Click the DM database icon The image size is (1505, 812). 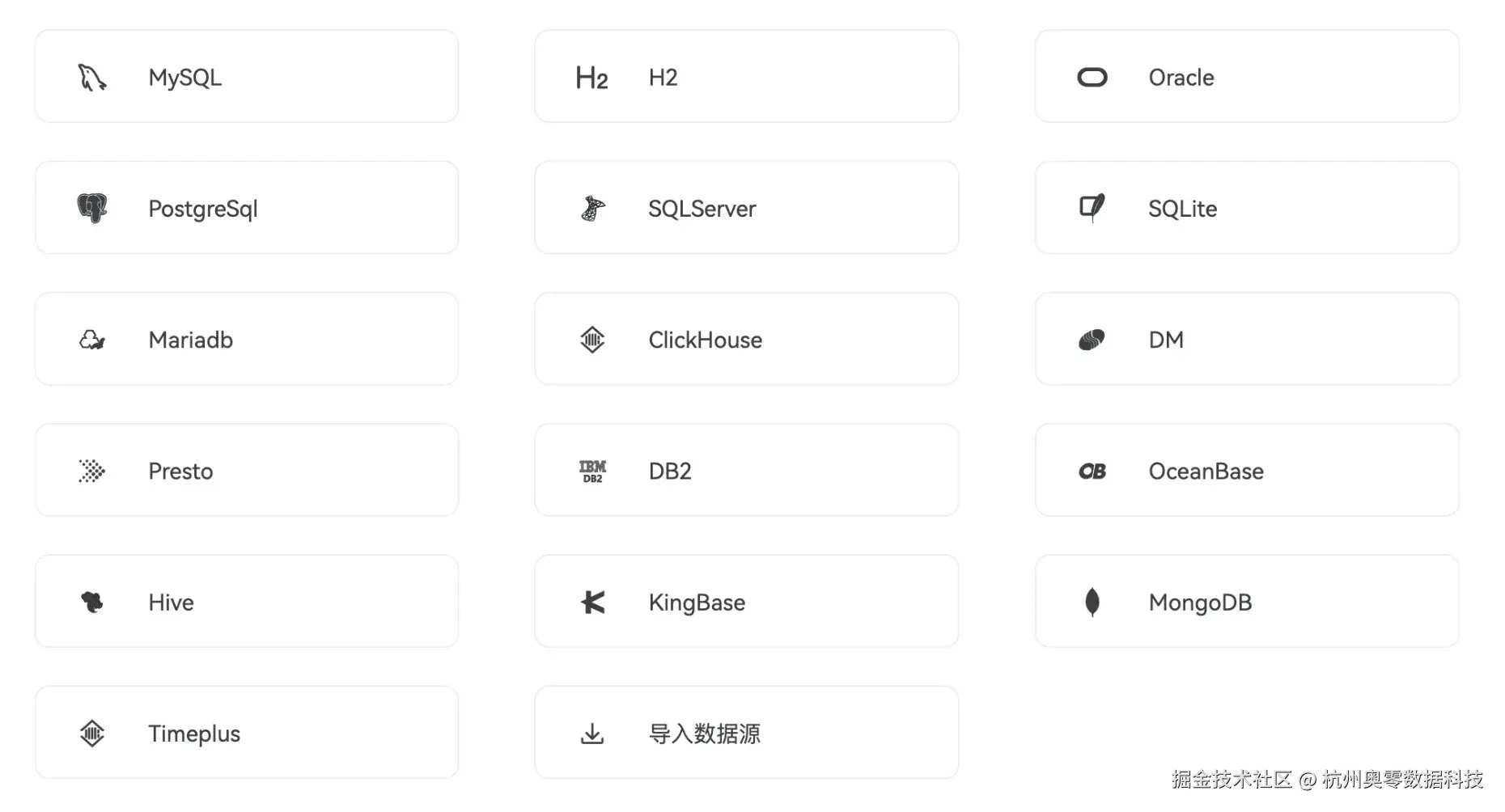pyautogui.click(x=1092, y=340)
